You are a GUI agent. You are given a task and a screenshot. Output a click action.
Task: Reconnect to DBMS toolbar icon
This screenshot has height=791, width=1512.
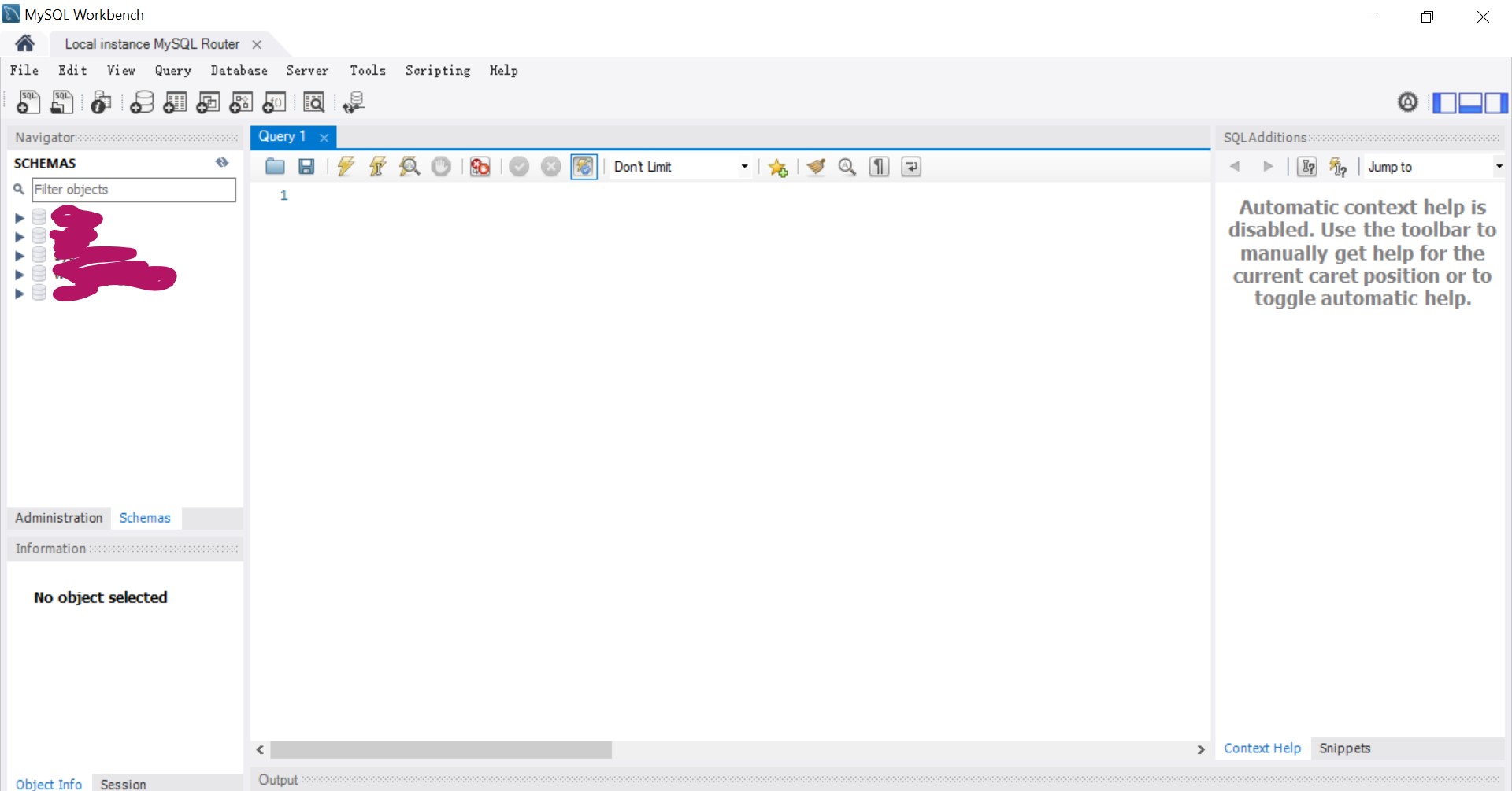pos(354,102)
